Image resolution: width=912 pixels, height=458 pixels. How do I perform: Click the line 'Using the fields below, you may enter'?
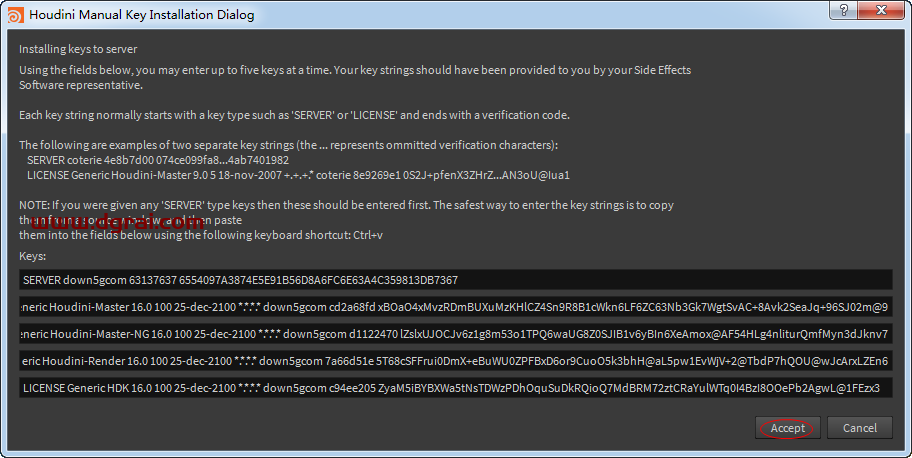(x=355, y=70)
